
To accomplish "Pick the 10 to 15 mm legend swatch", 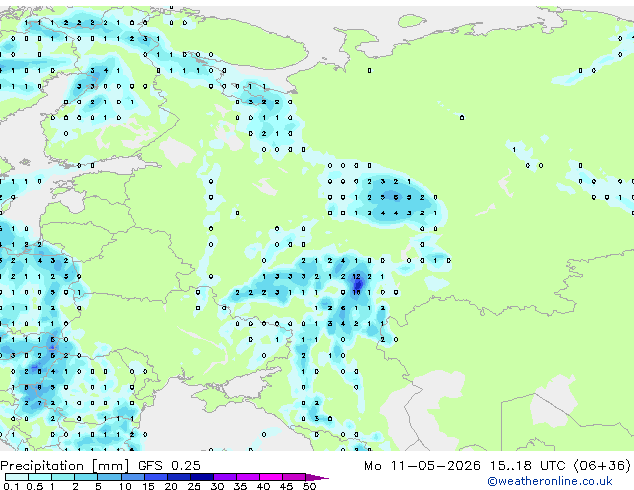I will [x=133, y=477].
